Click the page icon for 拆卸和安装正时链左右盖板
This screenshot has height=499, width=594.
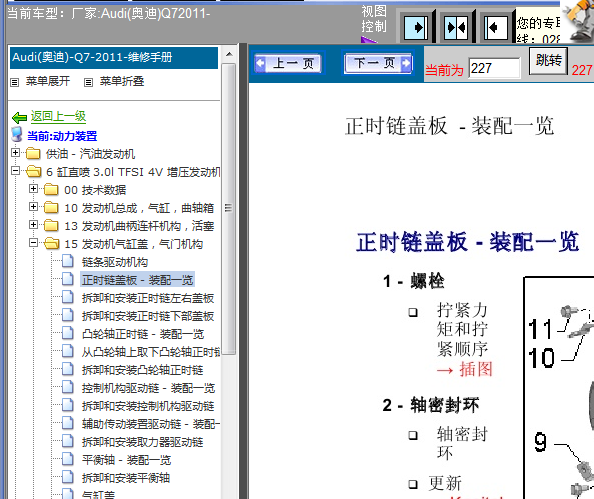tap(68, 297)
